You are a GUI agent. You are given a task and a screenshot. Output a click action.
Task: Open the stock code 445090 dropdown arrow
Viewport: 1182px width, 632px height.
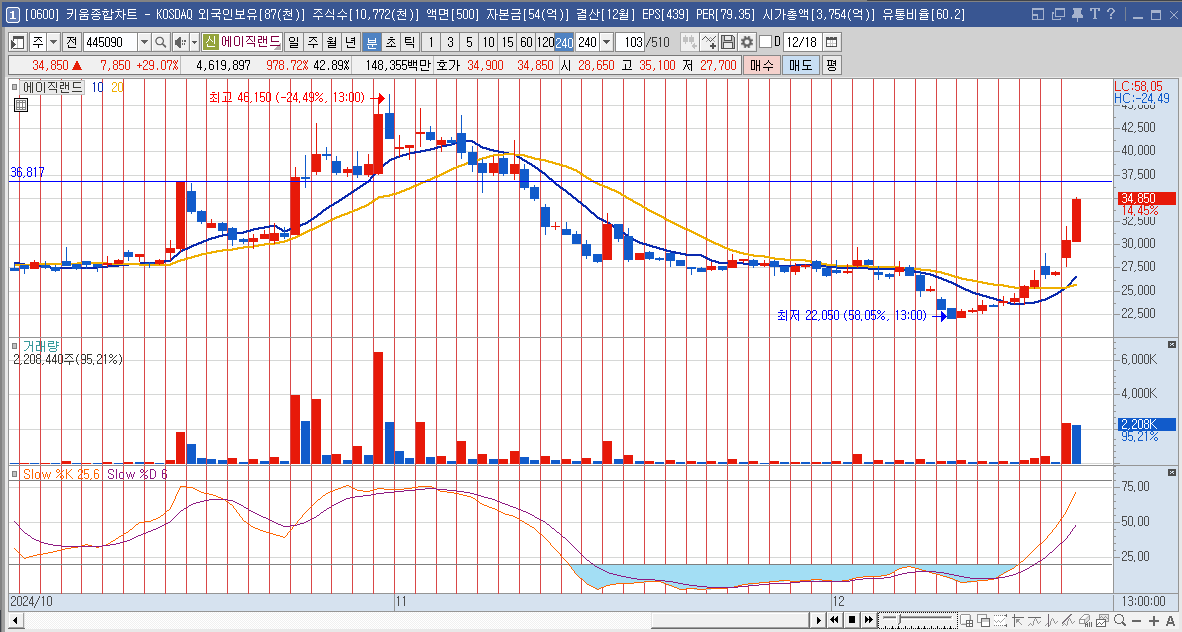(x=143, y=42)
